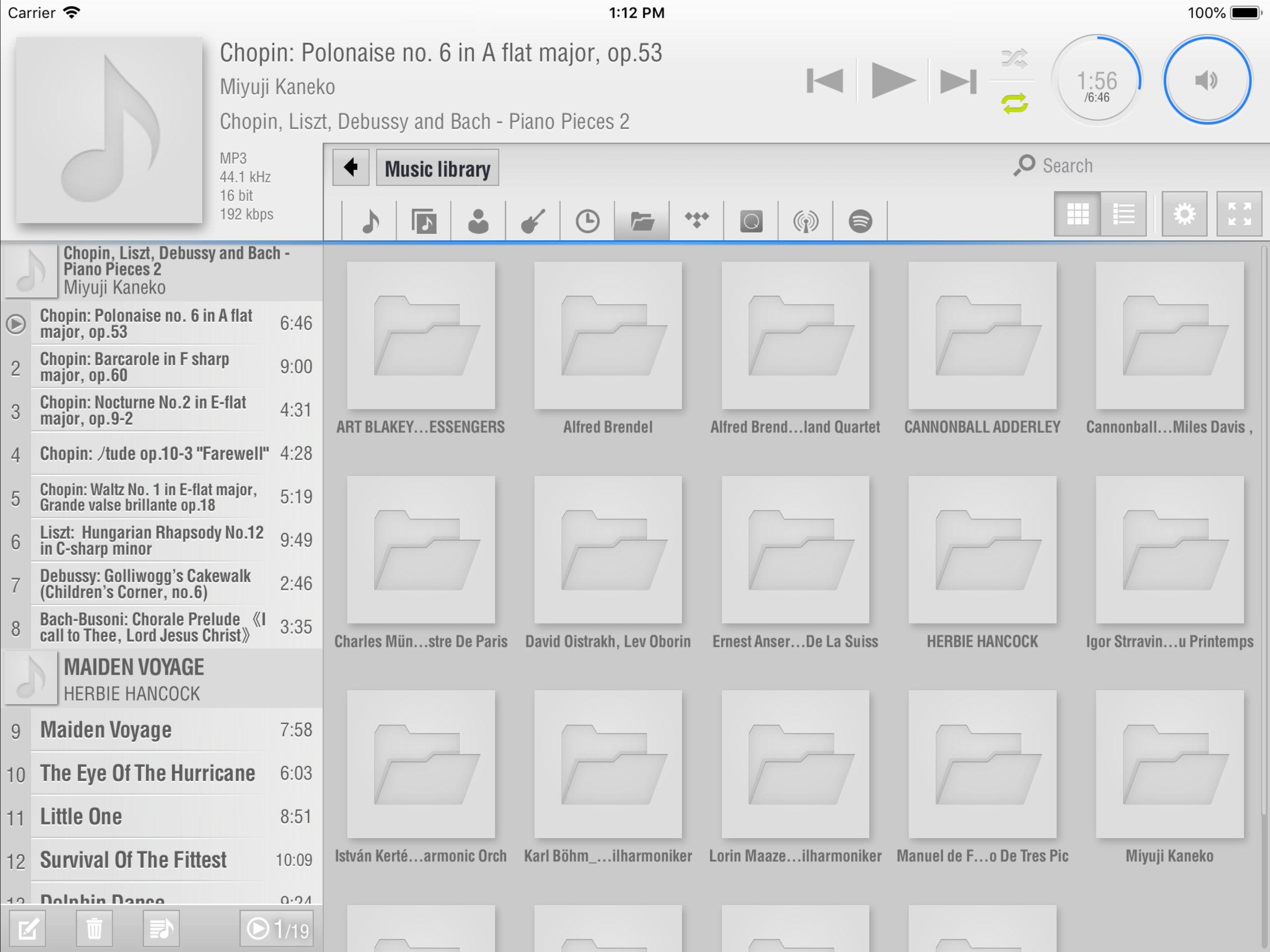Viewport: 1270px width, 952px height.
Task: Open the Songs tab with note icon
Action: [x=369, y=221]
